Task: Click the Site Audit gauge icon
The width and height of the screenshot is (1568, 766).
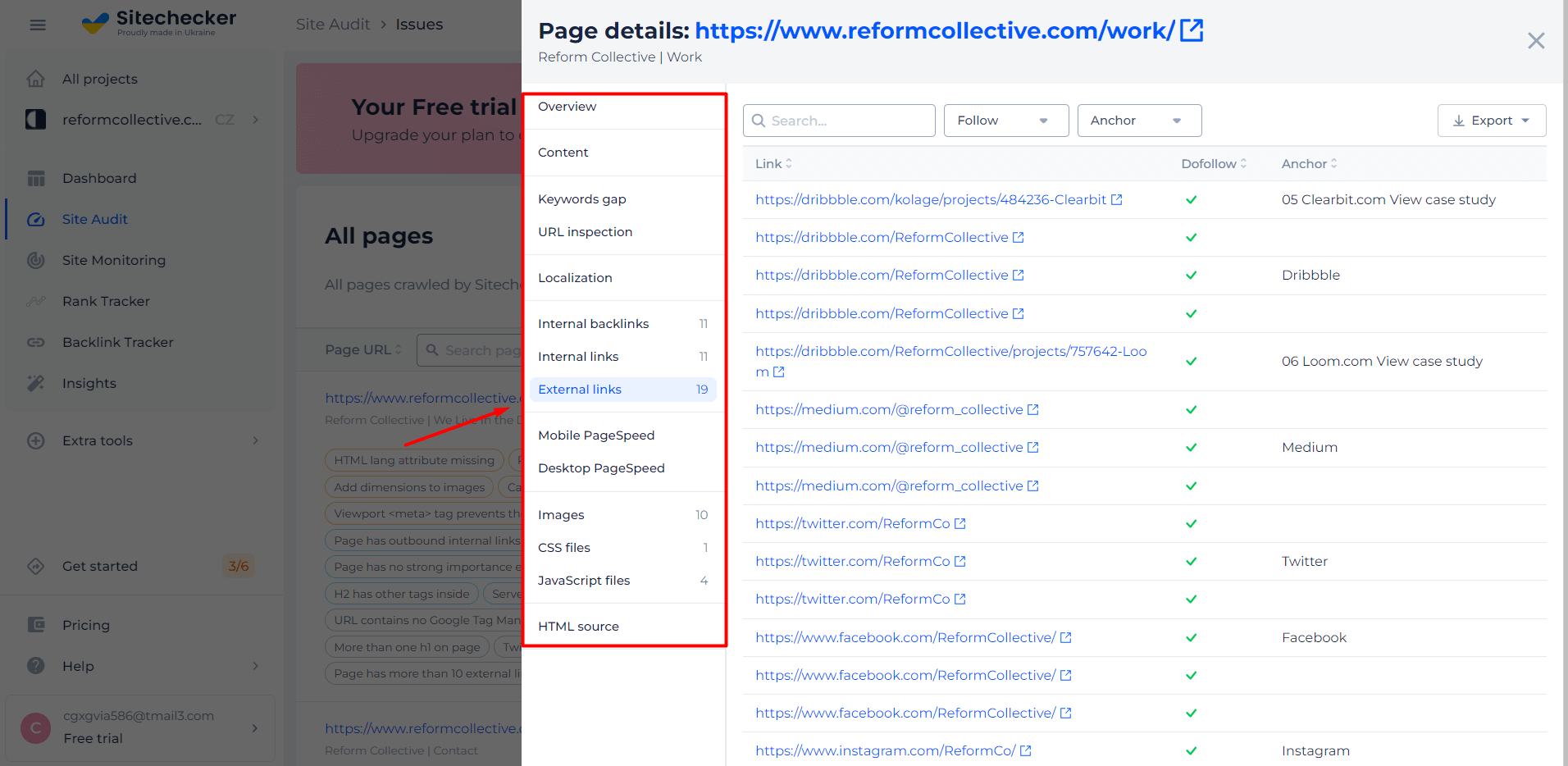Action: click(36, 219)
